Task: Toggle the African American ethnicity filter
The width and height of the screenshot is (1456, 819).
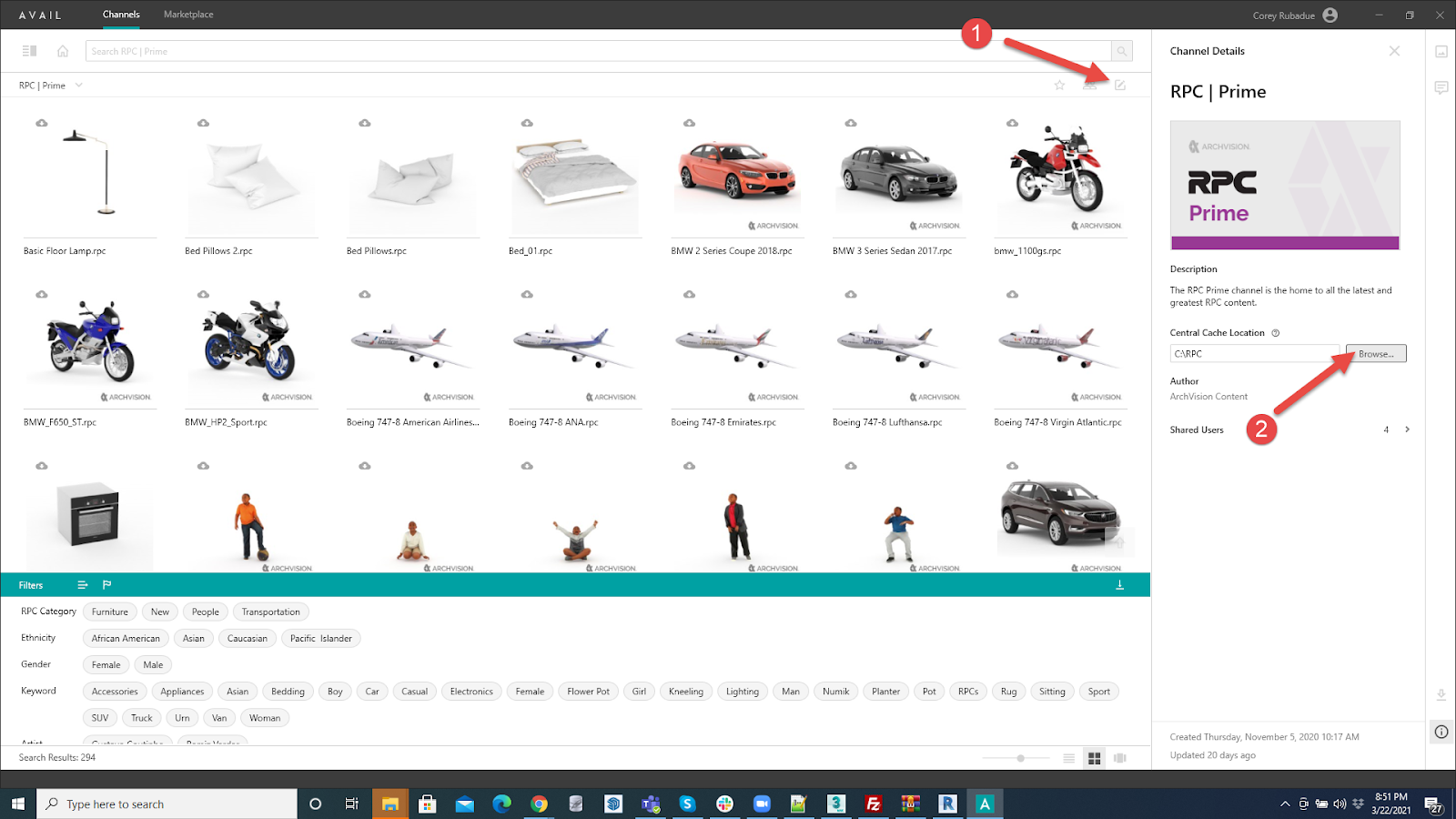Action: pyautogui.click(x=126, y=638)
